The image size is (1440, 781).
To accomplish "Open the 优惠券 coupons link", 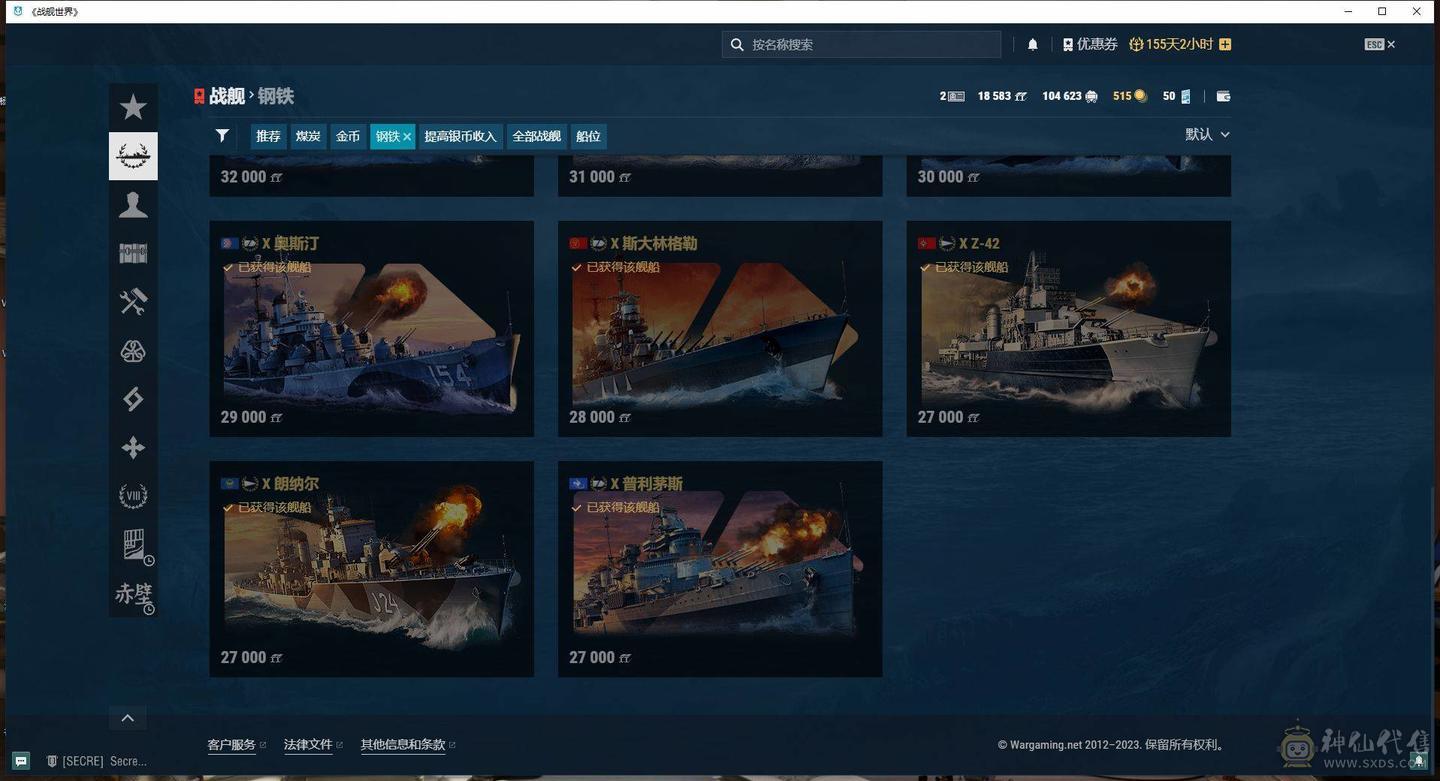I will [1097, 44].
